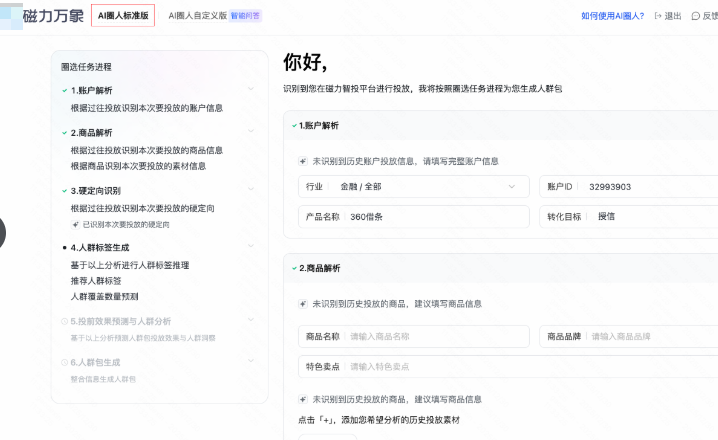Open 如何使用AI圈人? help link
This screenshot has height=440, width=718.
[x=612, y=16]
